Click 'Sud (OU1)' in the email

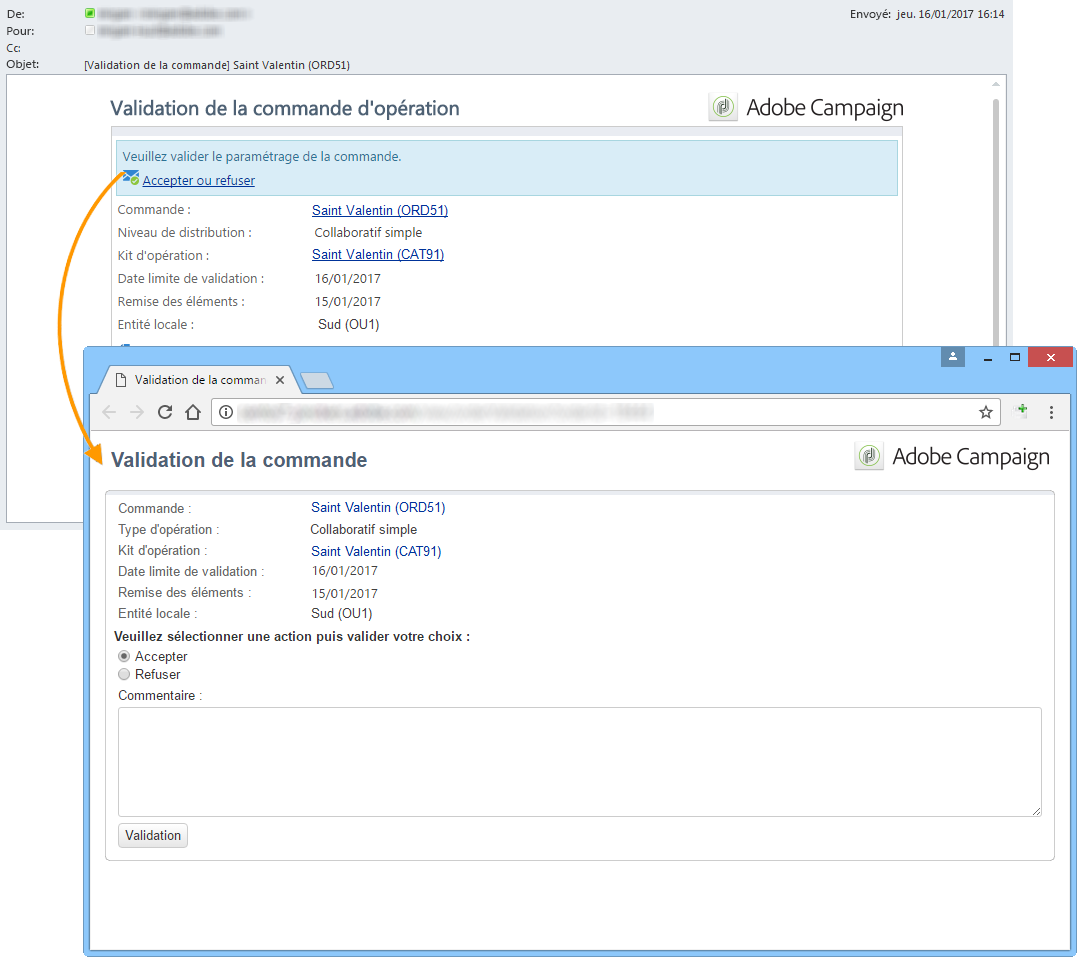348,324
